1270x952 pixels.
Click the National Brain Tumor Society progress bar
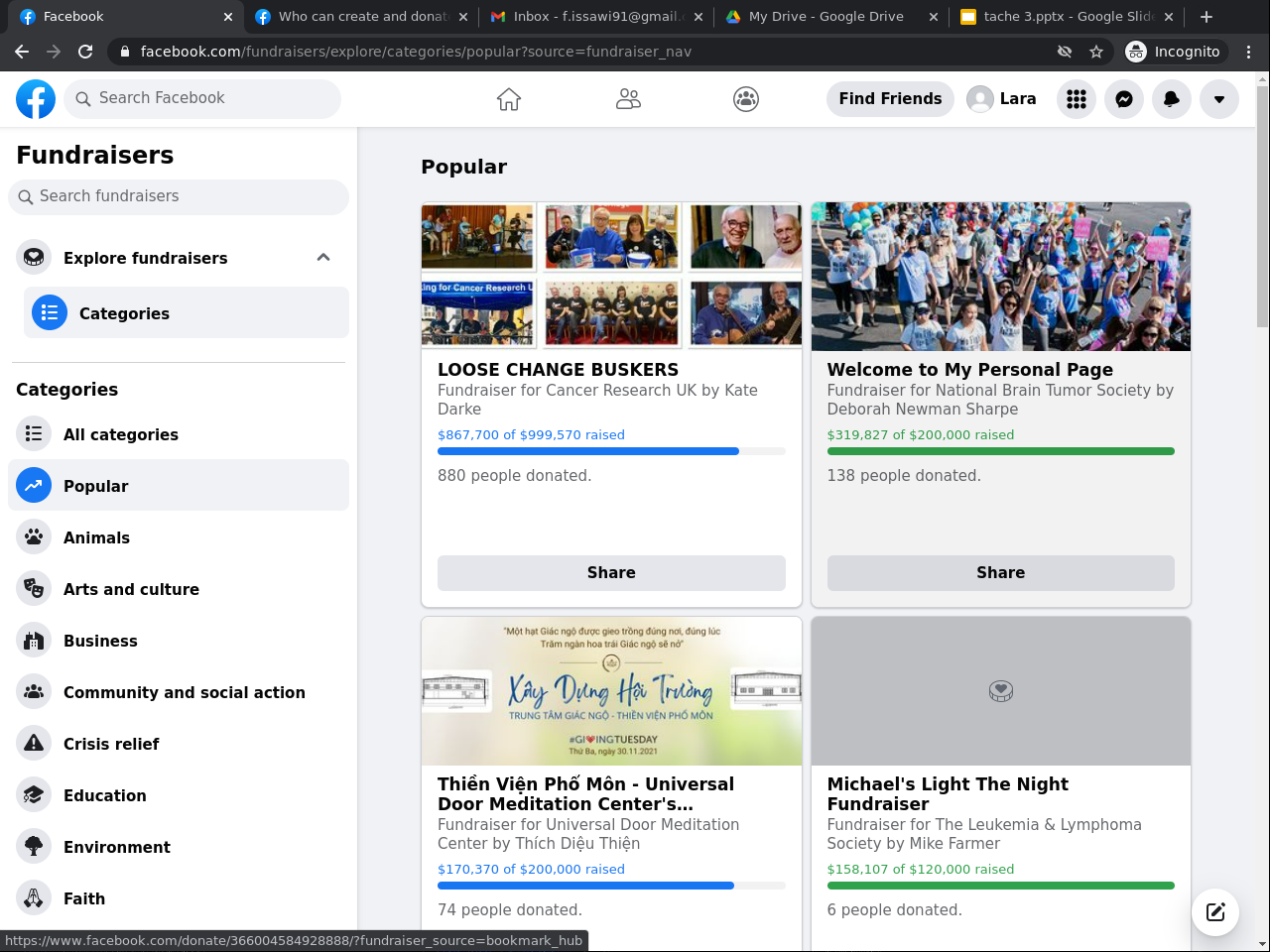(1001, 451)
